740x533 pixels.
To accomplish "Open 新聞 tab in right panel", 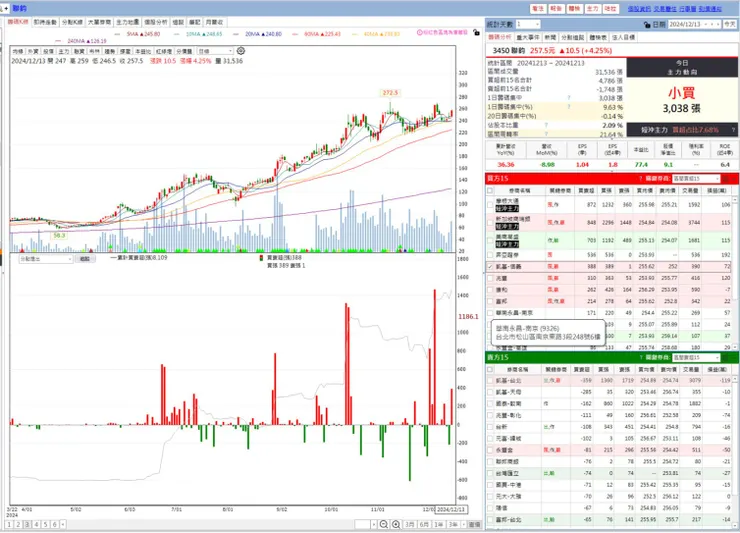I will [550, 37].
